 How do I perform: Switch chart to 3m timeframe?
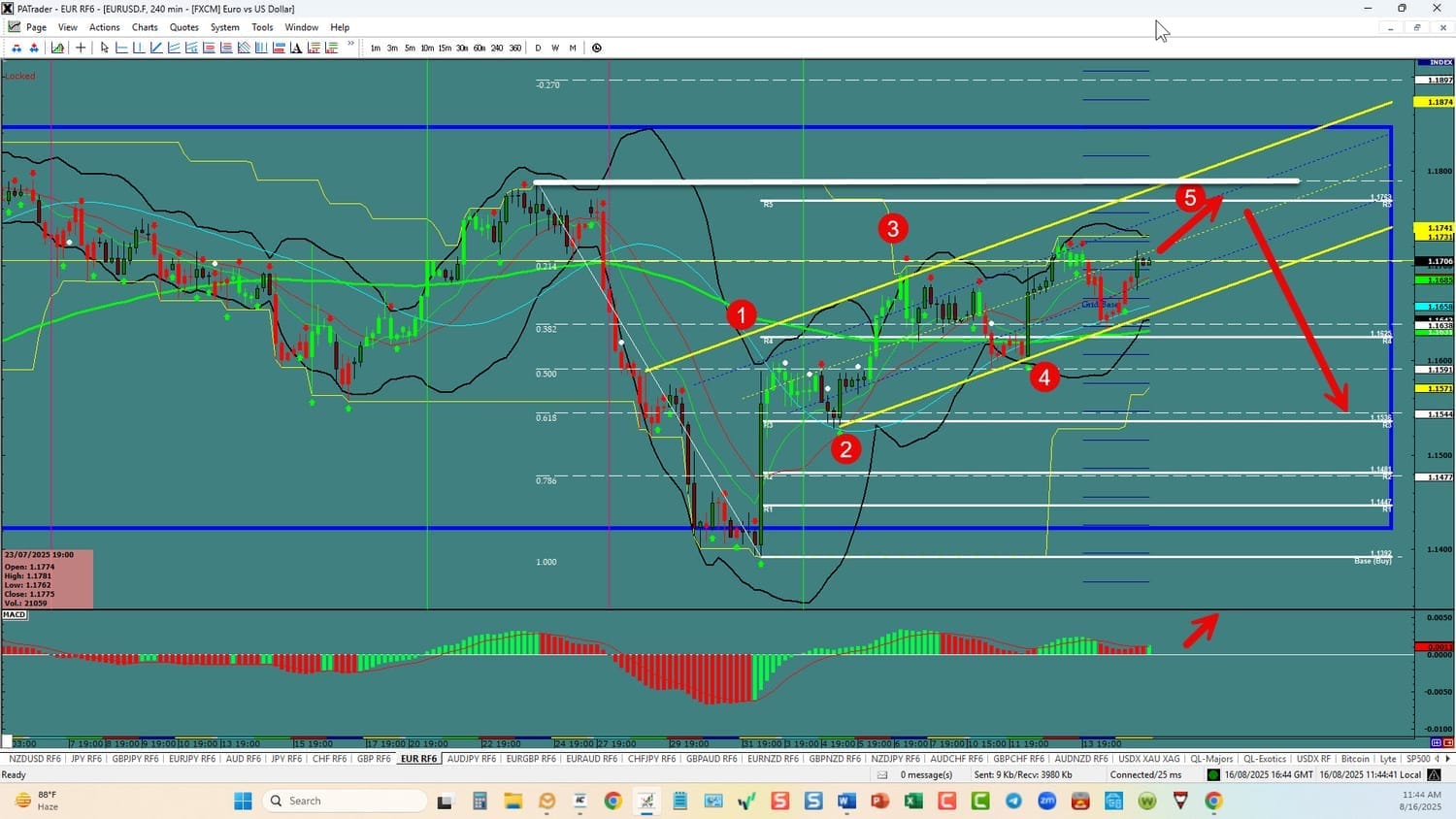[x=392, y=48]
